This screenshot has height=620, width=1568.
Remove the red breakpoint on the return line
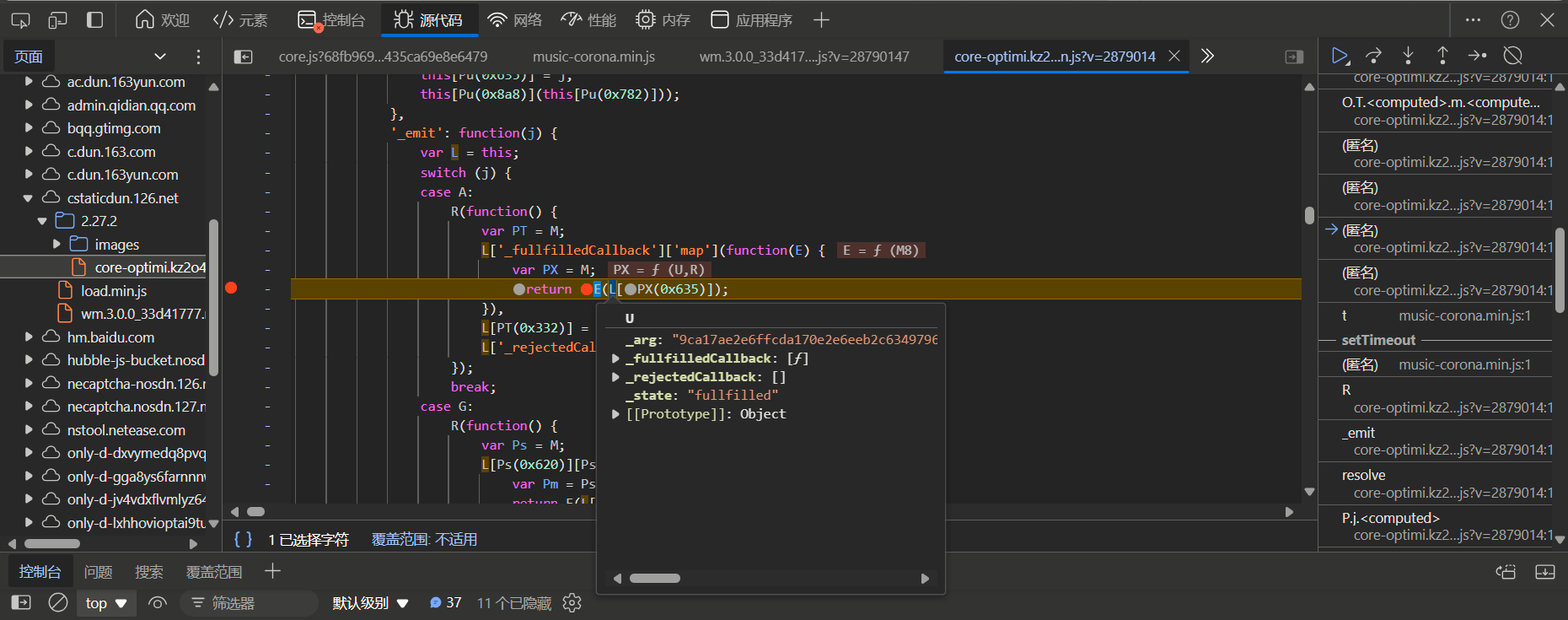pos(231,288)
